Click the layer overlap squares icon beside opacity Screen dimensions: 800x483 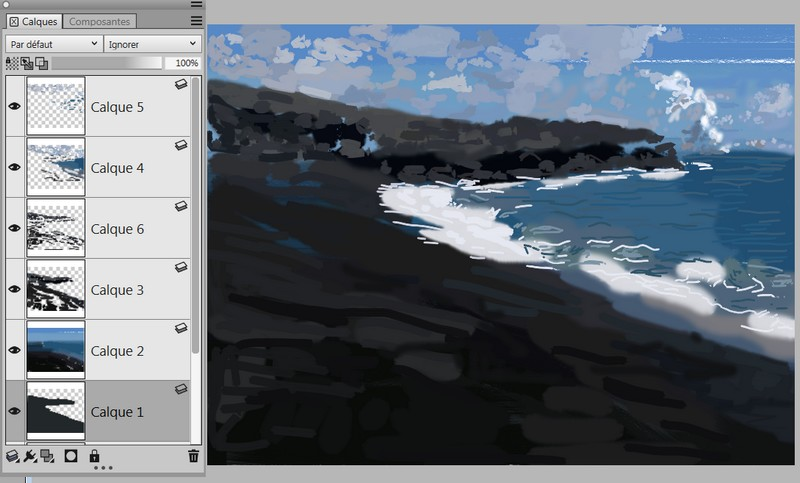(42, 63)
